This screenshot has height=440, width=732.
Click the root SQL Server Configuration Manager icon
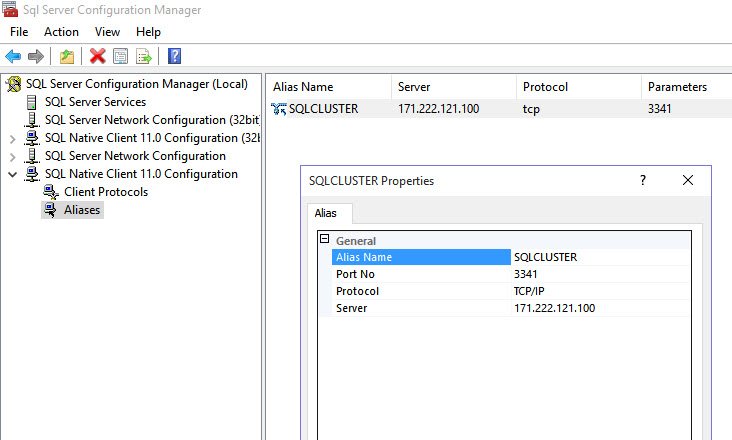coord(14,84)
